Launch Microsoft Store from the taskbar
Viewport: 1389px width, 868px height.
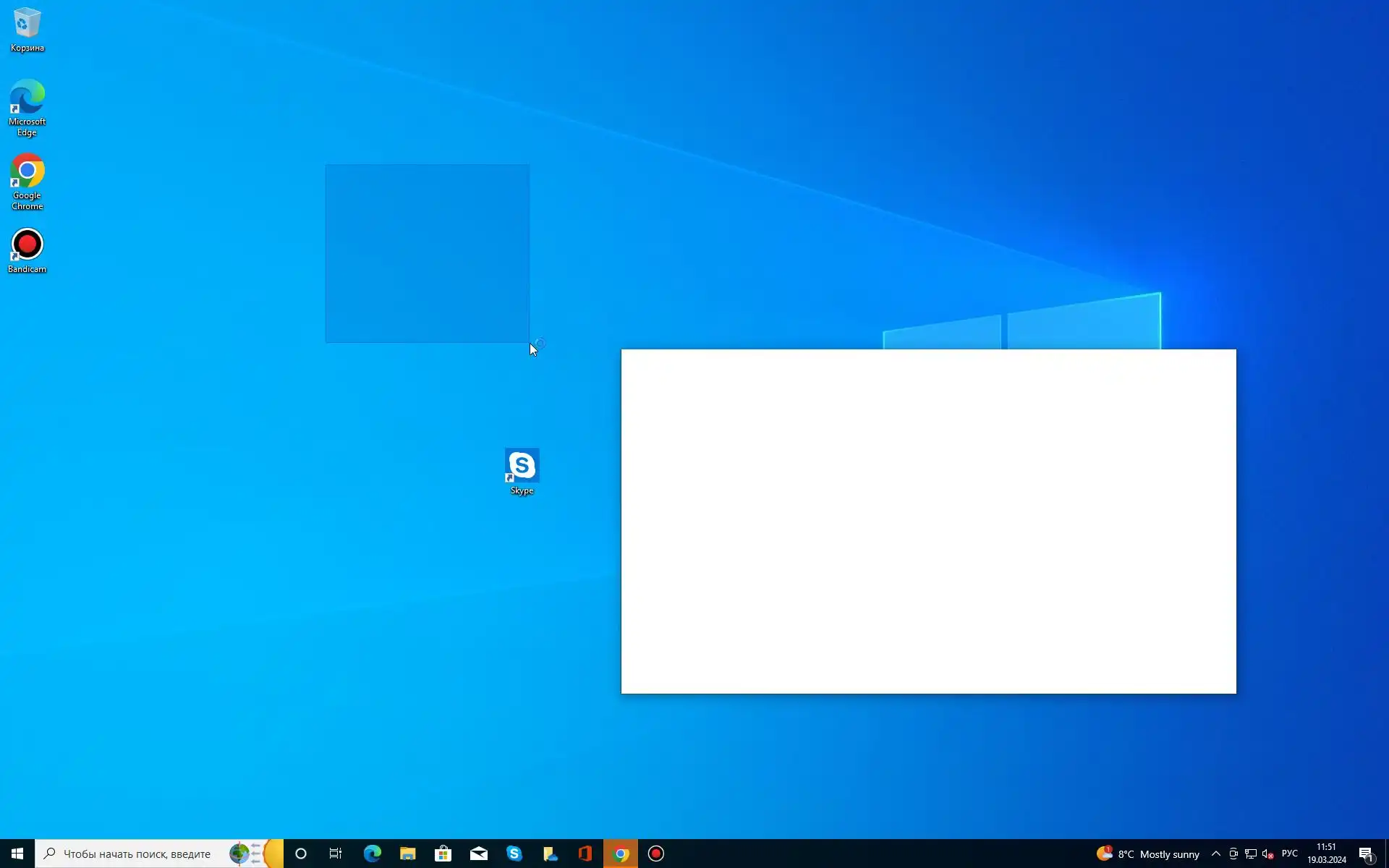click(x=443, y=854)
